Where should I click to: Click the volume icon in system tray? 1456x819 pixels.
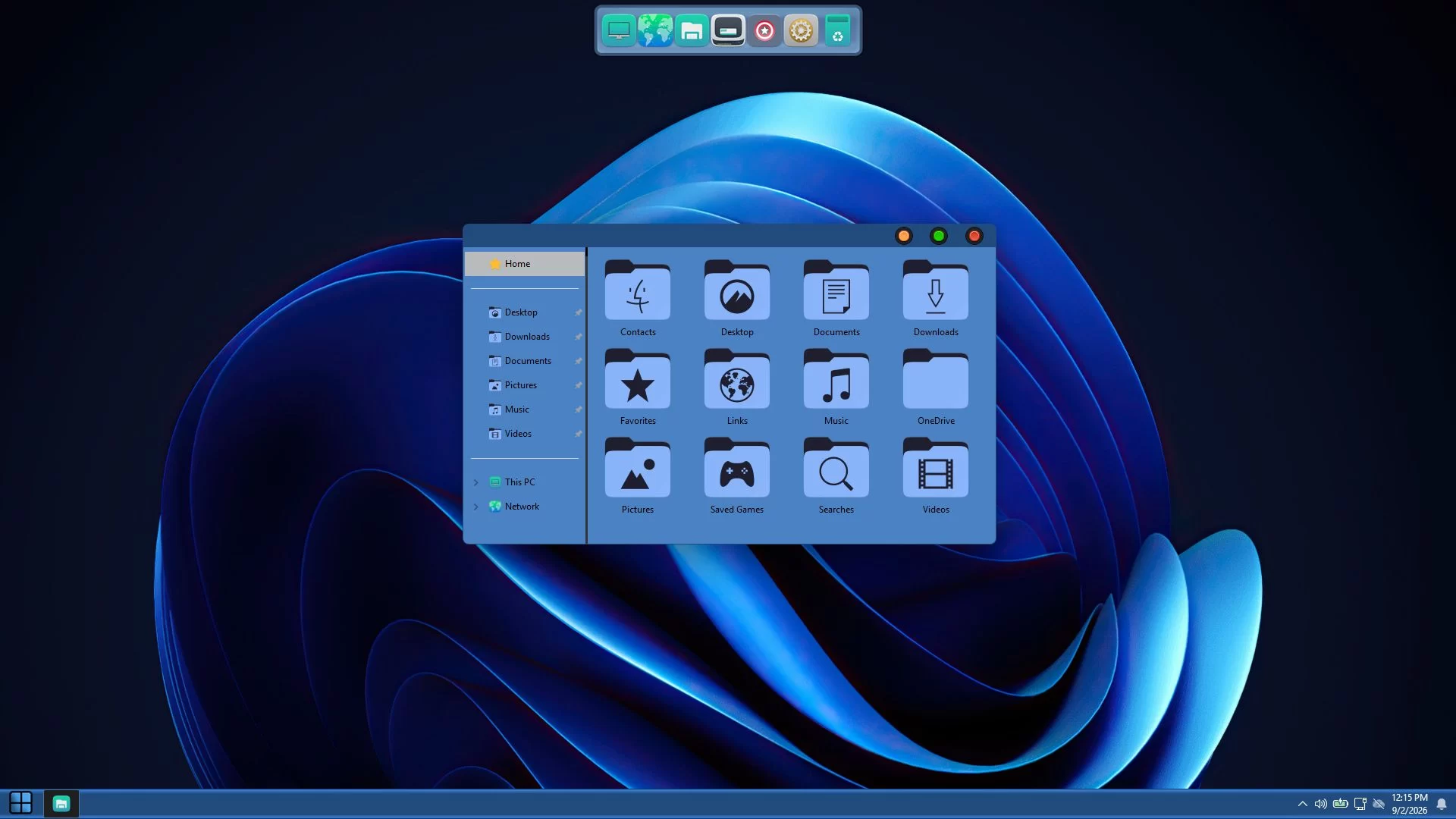click(x=1320, y=804)
